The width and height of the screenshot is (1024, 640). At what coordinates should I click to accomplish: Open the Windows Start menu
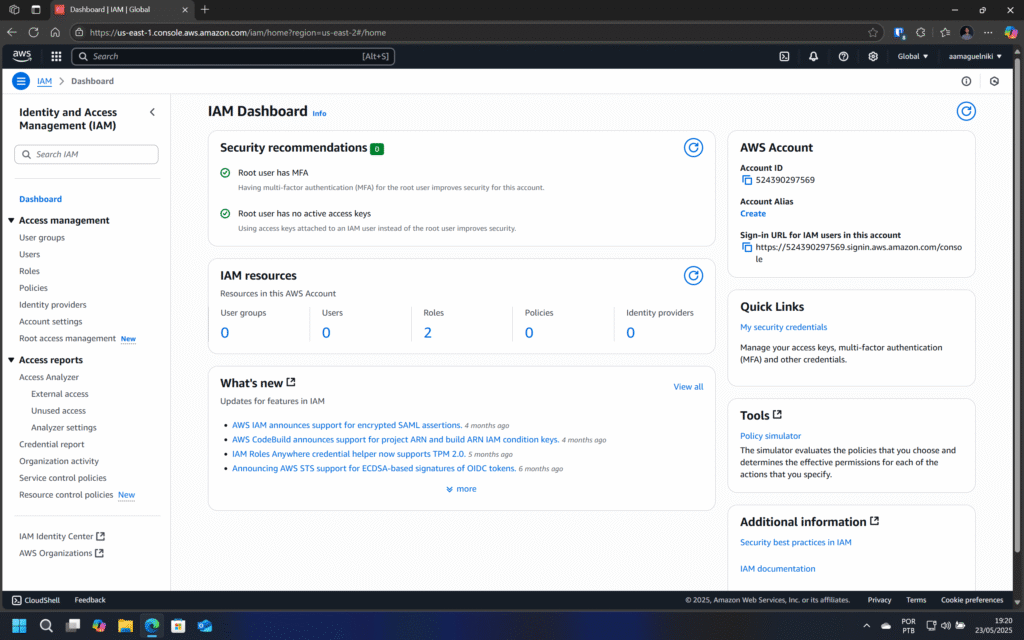(19, 626)
